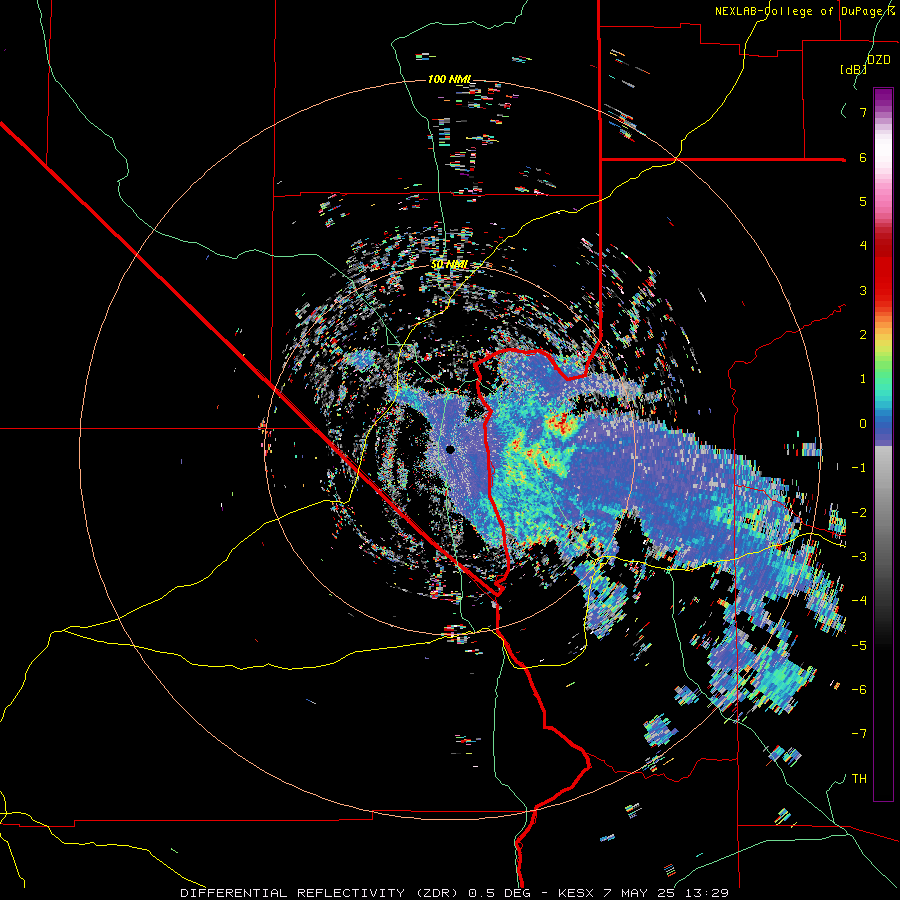Click the "2" tick label on the color scale
Screen dimensions: 900x900
(863, 335)
